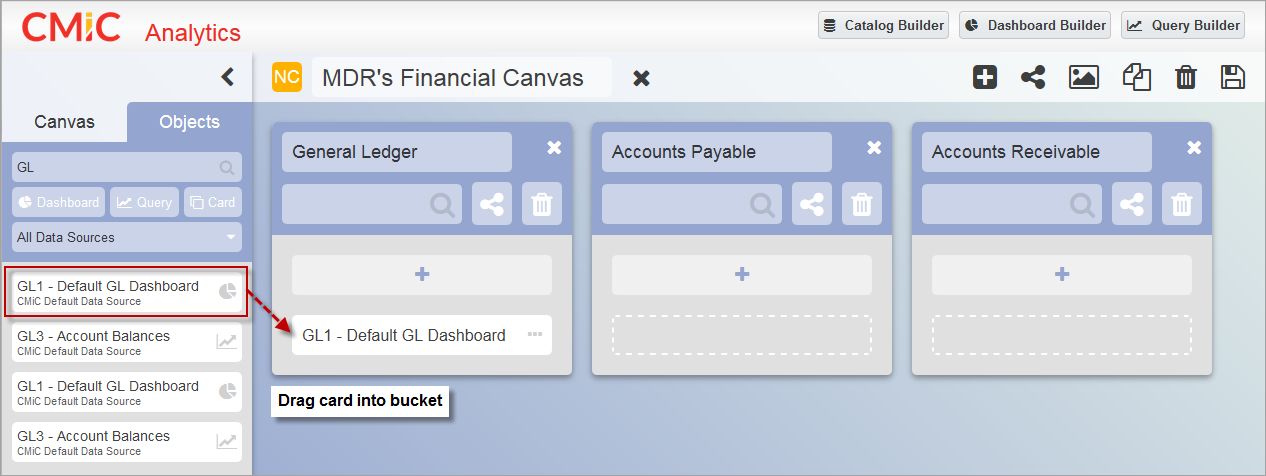Collapse the left sidebar panel
Screen dimensions: 1266x476
click(228, 77)
